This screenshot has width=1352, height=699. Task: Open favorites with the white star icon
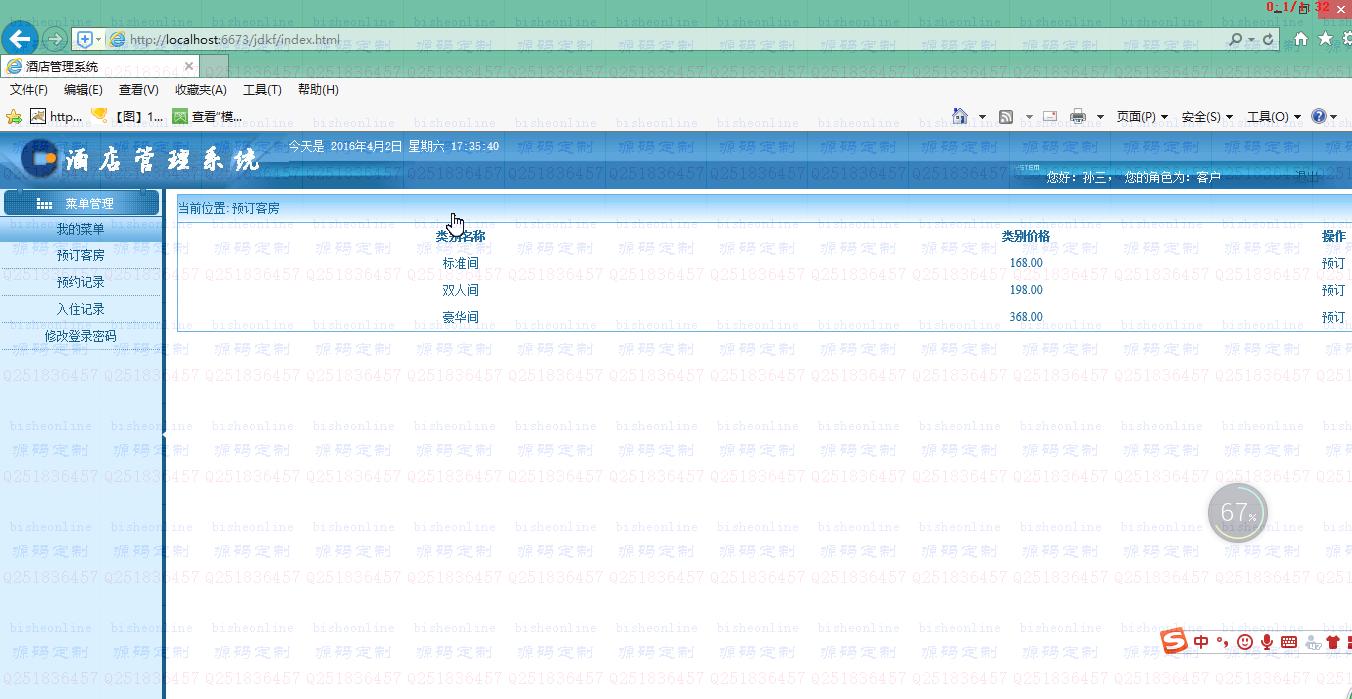click(1326, 39)
